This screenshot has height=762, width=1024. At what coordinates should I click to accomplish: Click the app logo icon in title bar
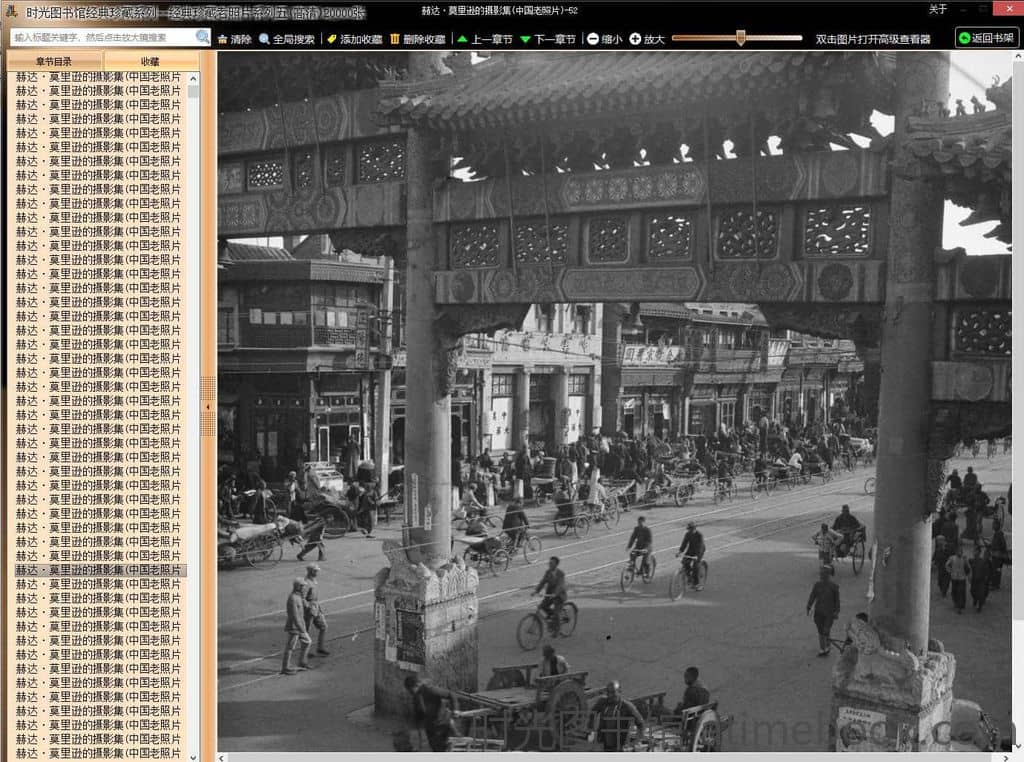(10, 10)
